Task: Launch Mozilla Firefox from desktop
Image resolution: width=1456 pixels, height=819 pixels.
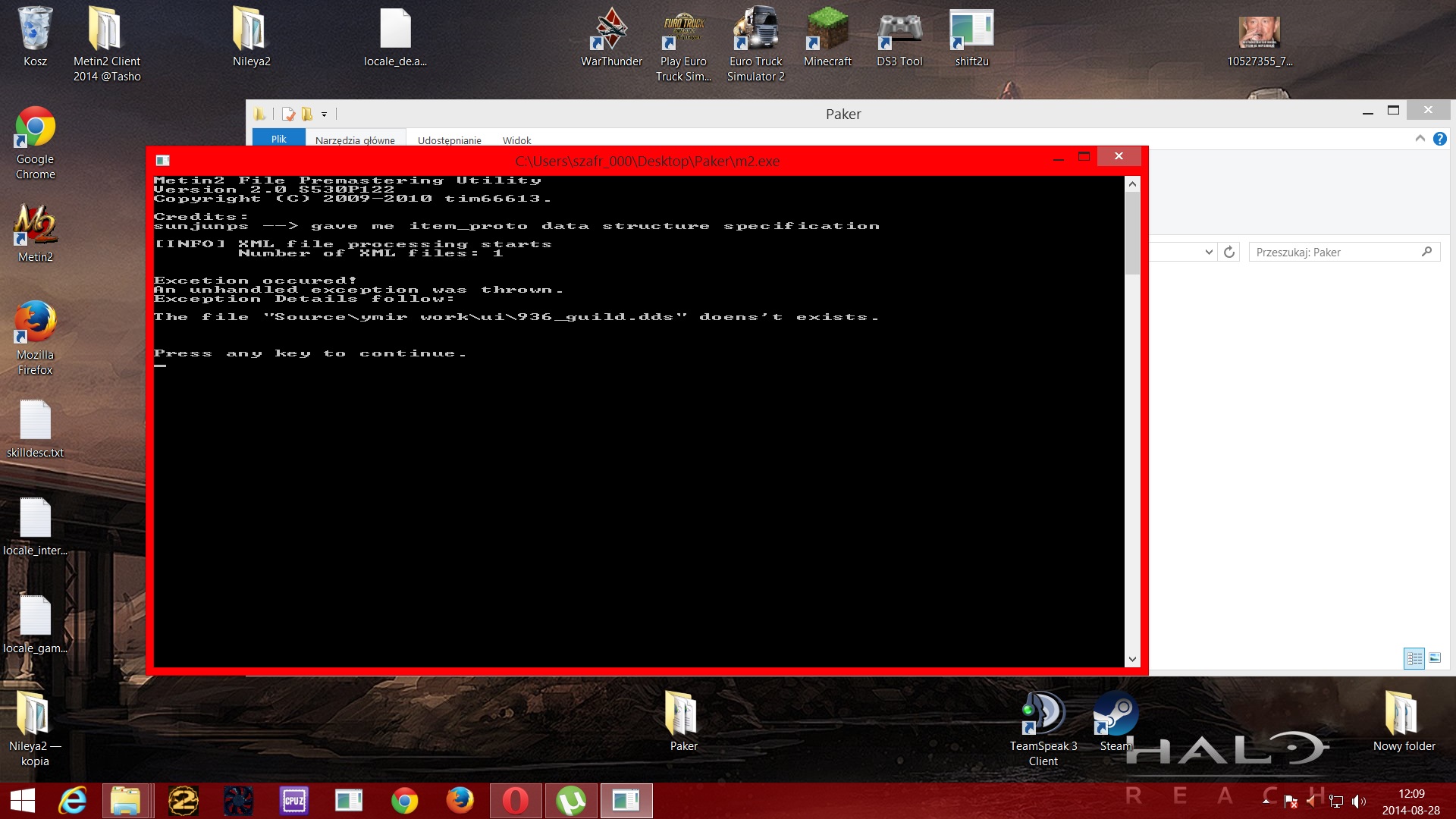Action: click(x=35, y=338)
